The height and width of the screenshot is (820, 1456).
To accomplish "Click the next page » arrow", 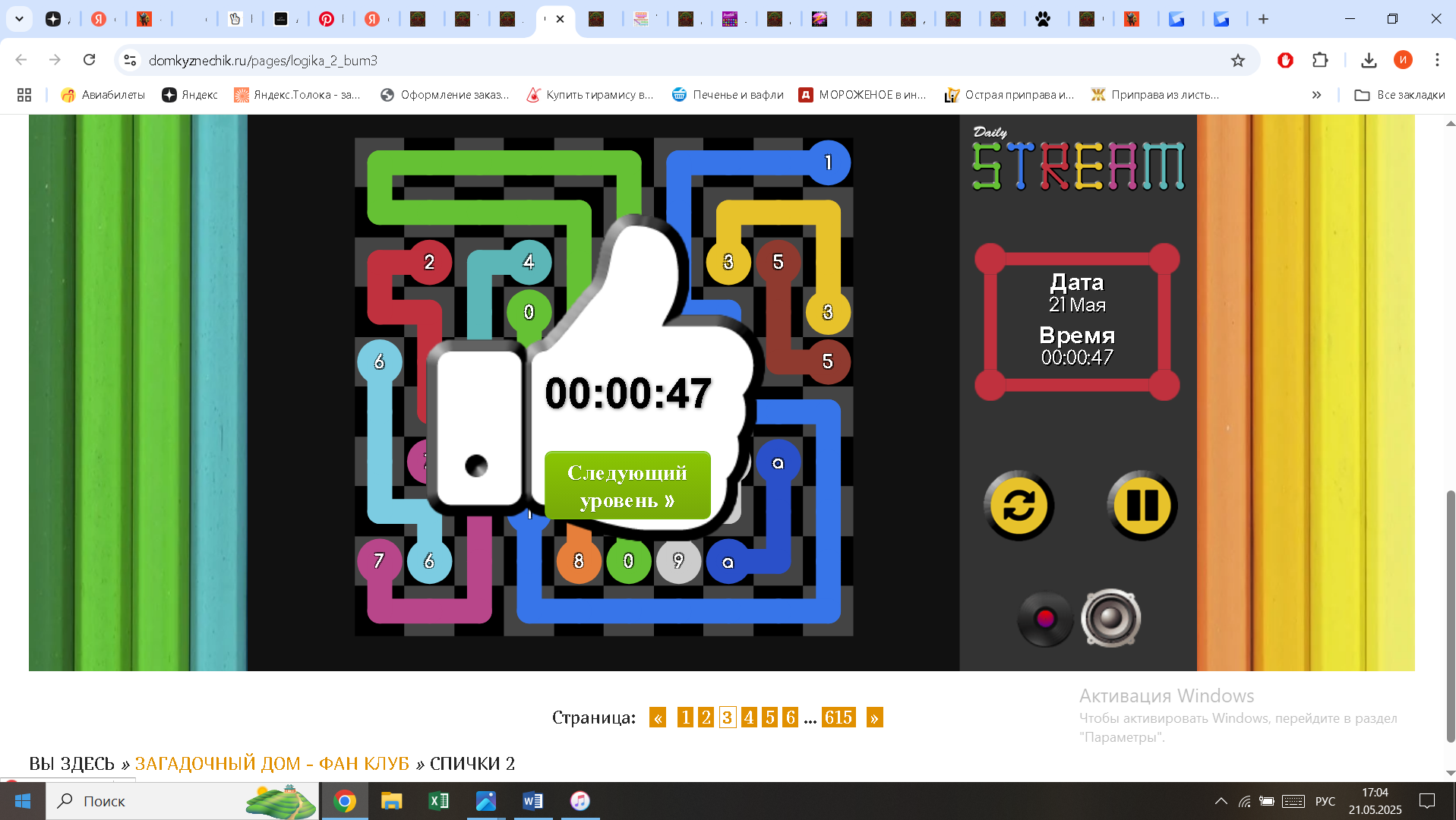I will coord(874,717).
